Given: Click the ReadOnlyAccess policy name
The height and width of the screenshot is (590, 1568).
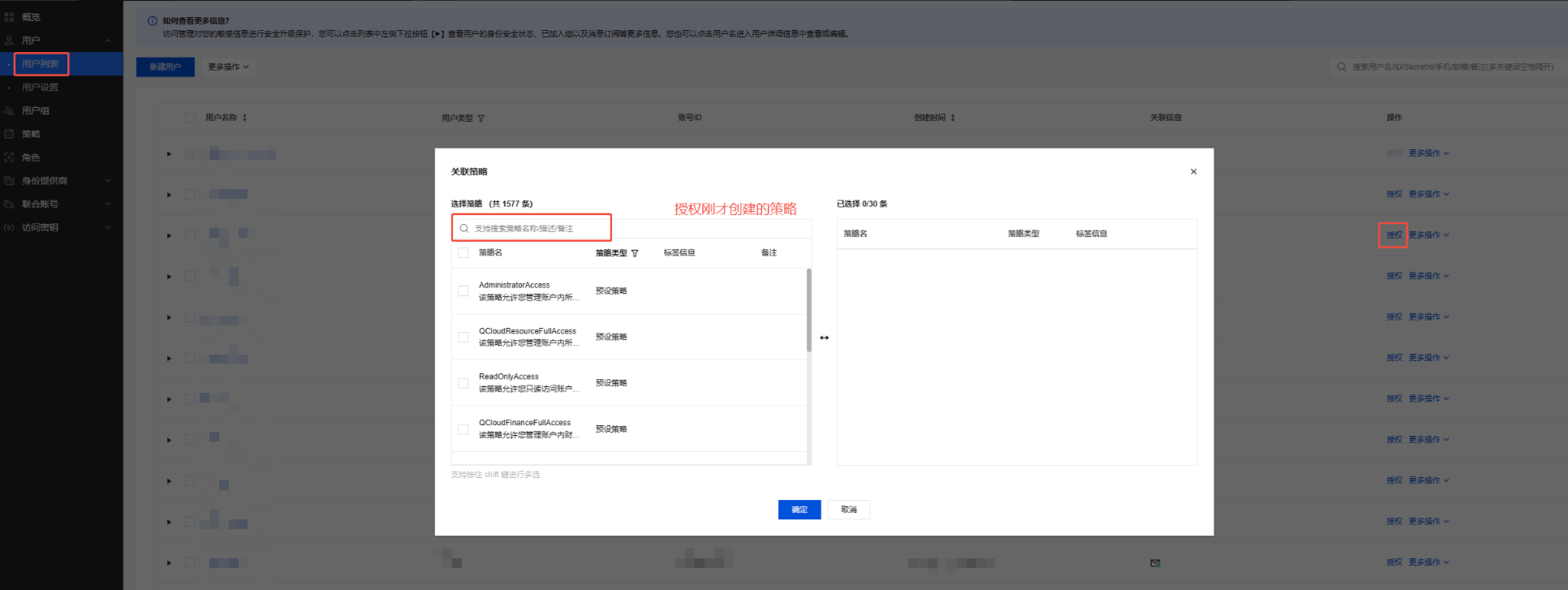Looking at the screenshot, I should coord(509,377).
